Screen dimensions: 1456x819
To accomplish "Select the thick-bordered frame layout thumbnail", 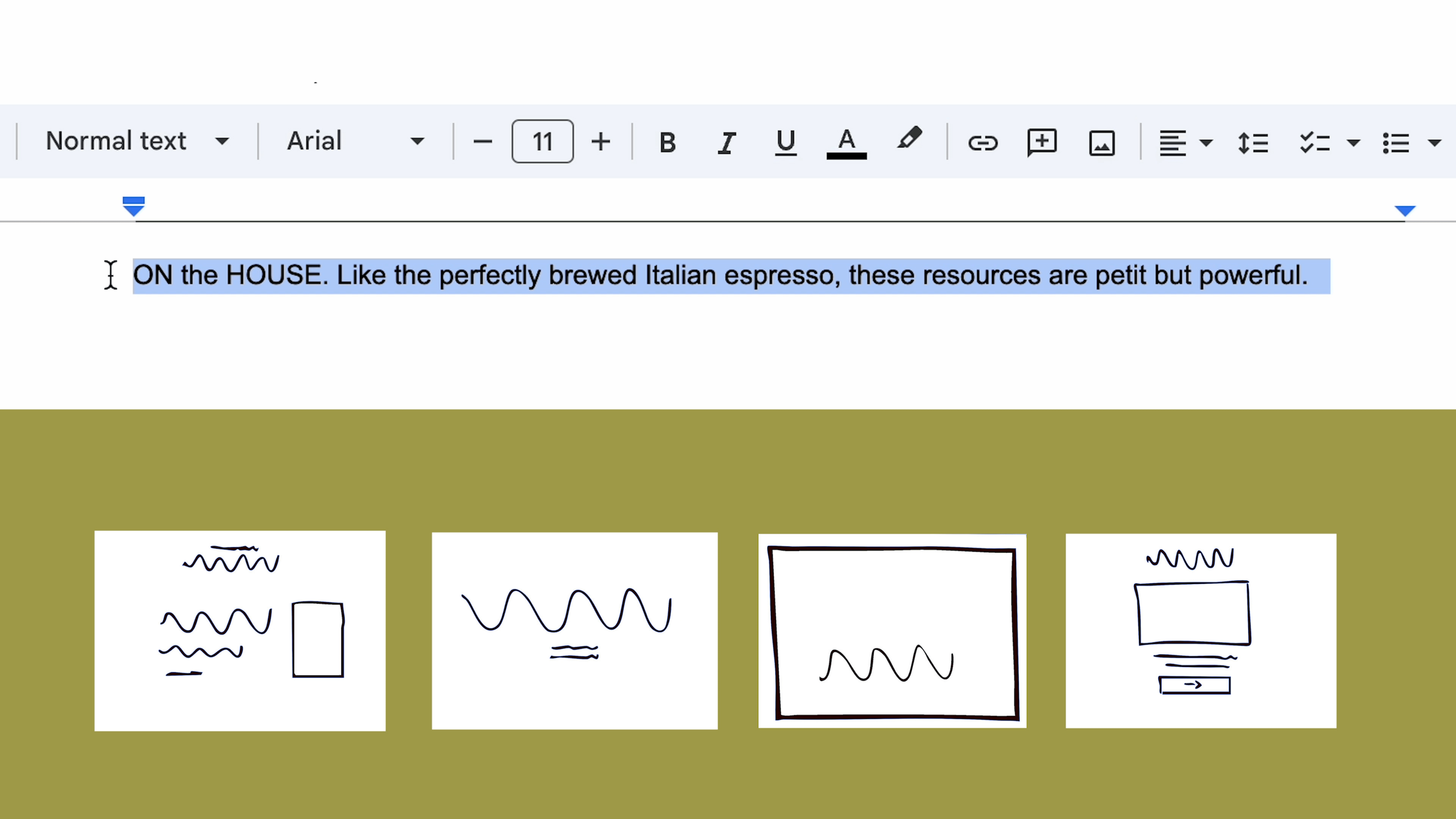I will pyautogui.click(x=892, y=631).
